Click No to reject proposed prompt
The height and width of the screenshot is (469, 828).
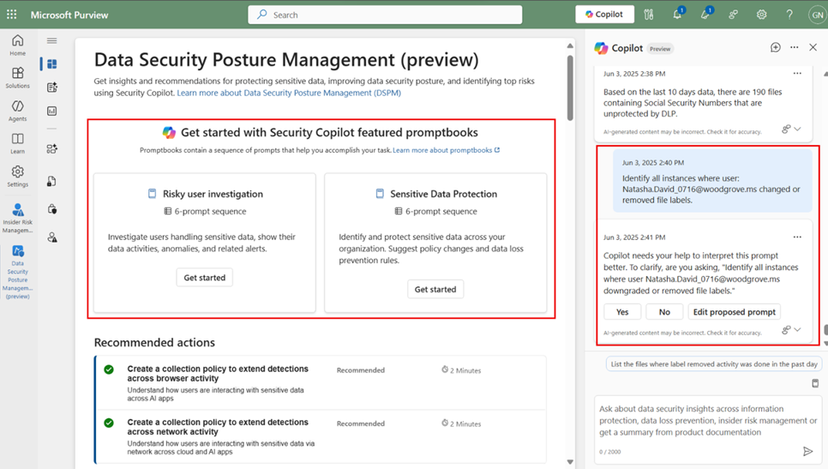click(x=664, y=312)
